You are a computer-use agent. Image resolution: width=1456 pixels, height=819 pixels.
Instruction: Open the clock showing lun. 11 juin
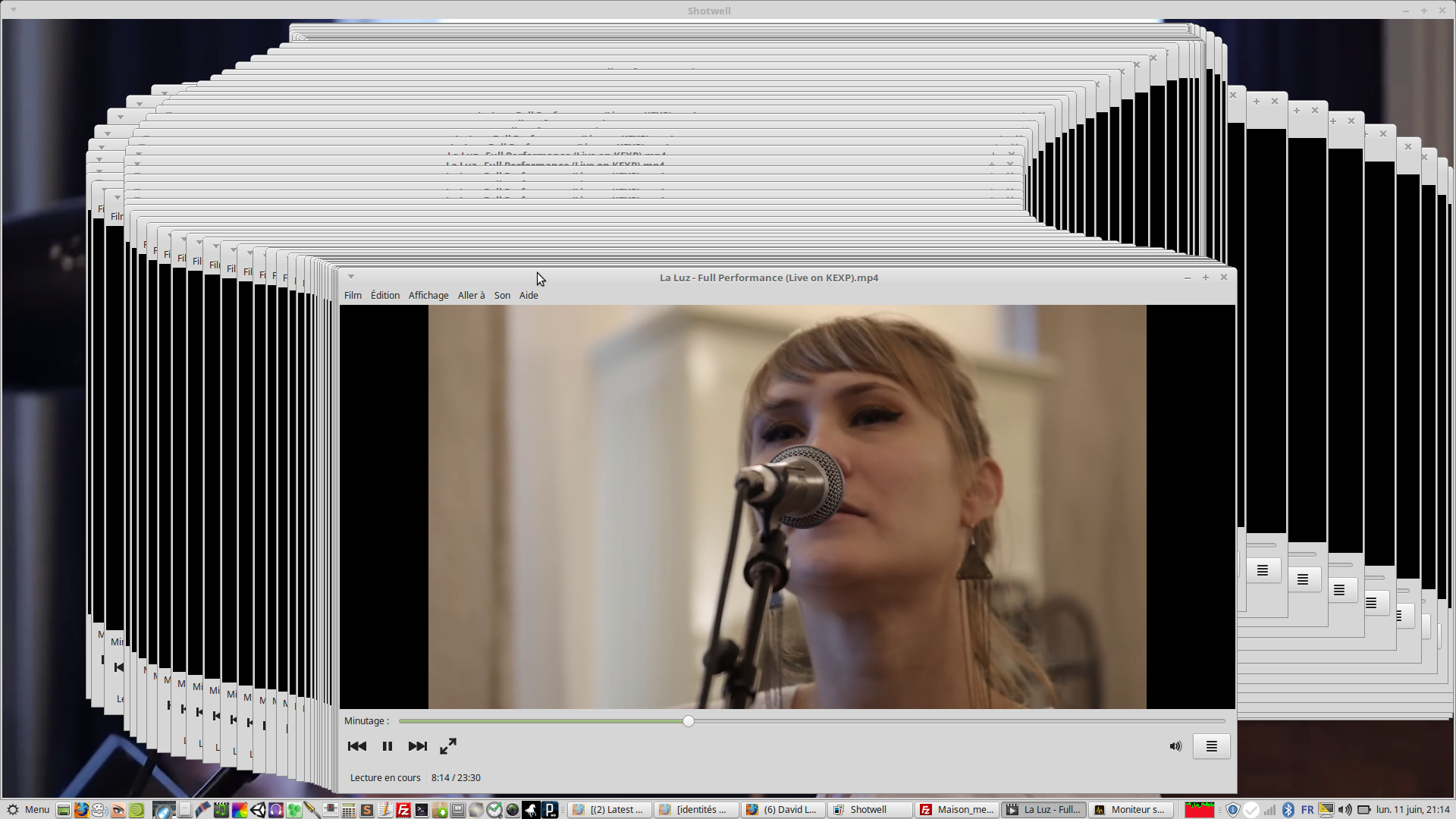1413,810
